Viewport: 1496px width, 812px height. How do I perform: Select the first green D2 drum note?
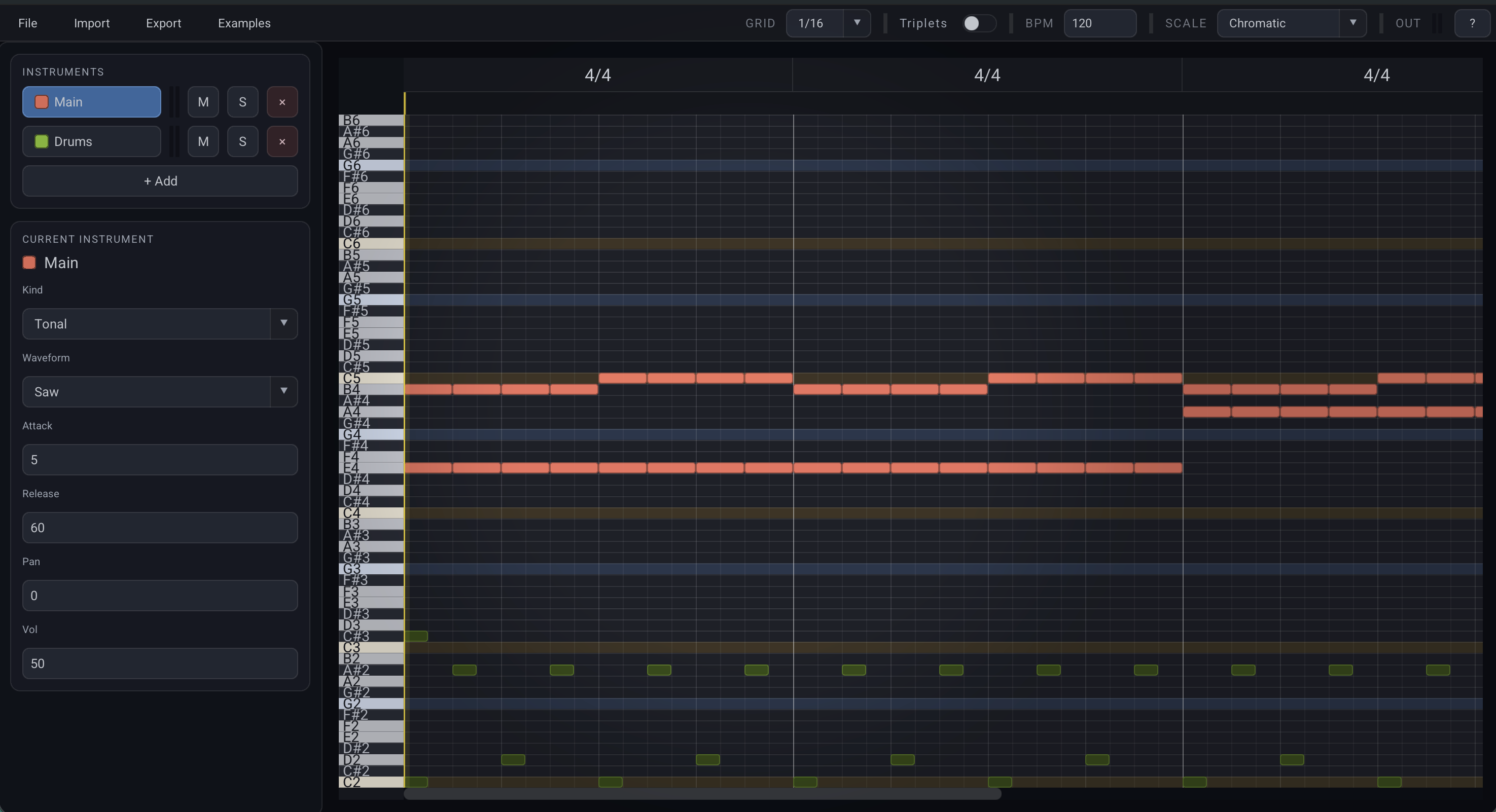coord(513,760)
